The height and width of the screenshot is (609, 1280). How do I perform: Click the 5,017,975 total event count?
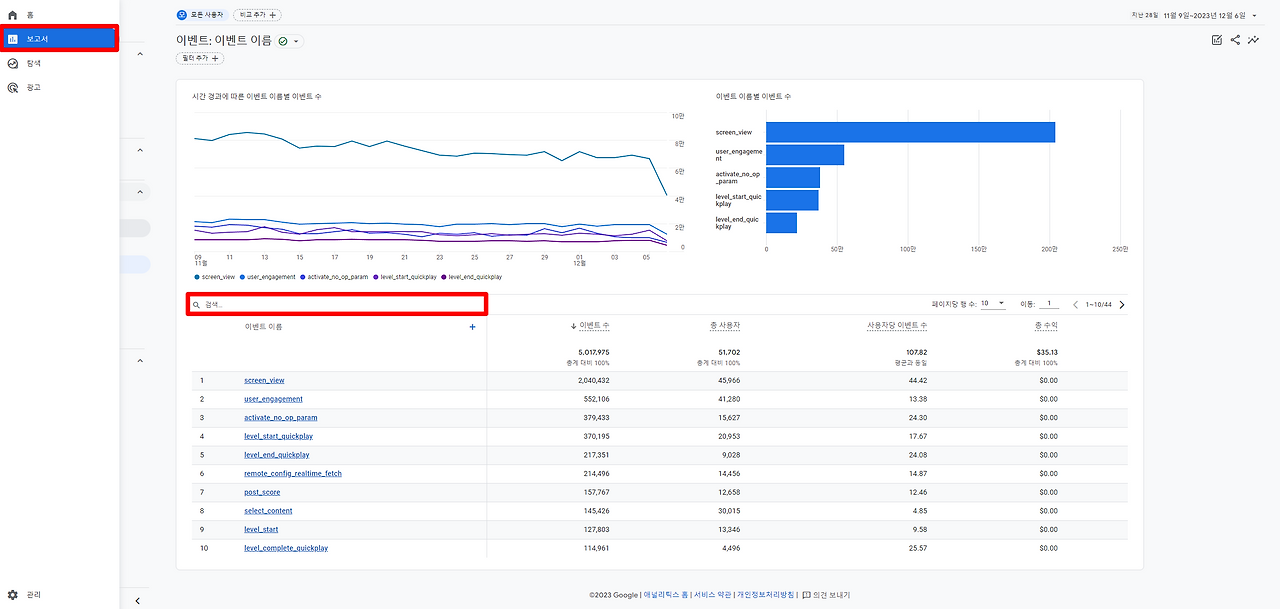pyautogui.click(x=593, y=352)
